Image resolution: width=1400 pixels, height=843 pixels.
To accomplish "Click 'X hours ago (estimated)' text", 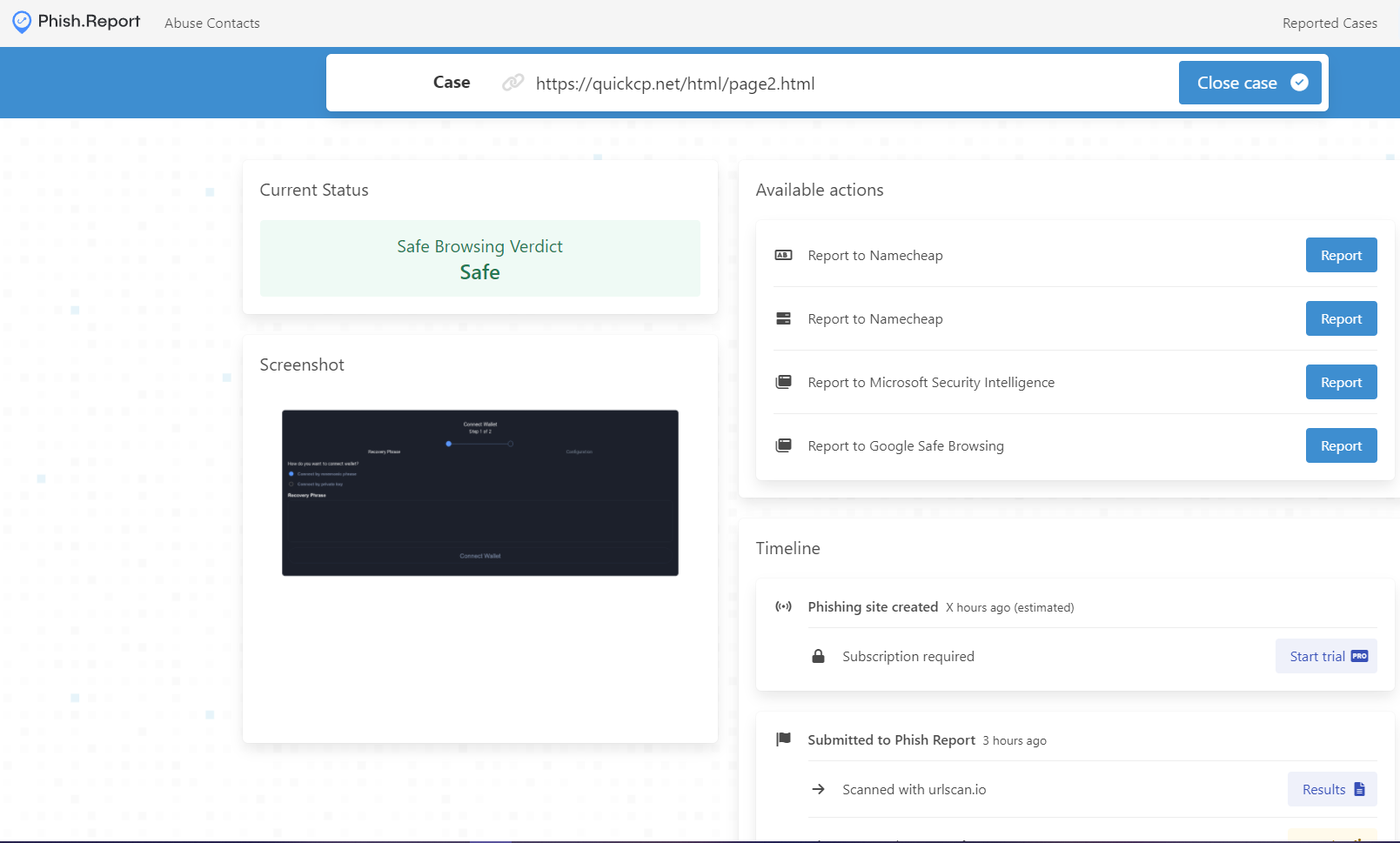I will click(x=1010, y=607).
